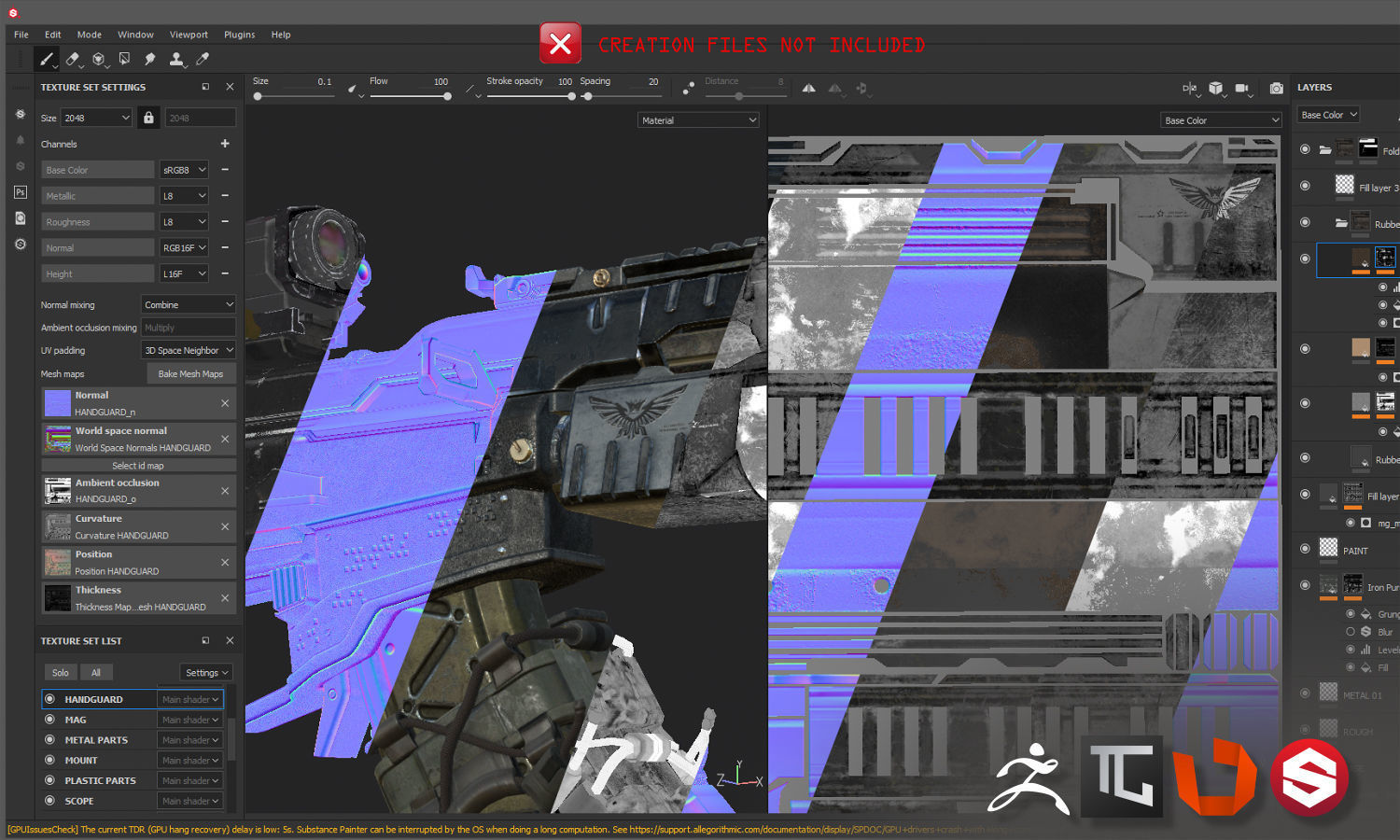Open the Layers panel channel dropdown
Viewport: 1400px width, 840px height.
pos(1329,115)
